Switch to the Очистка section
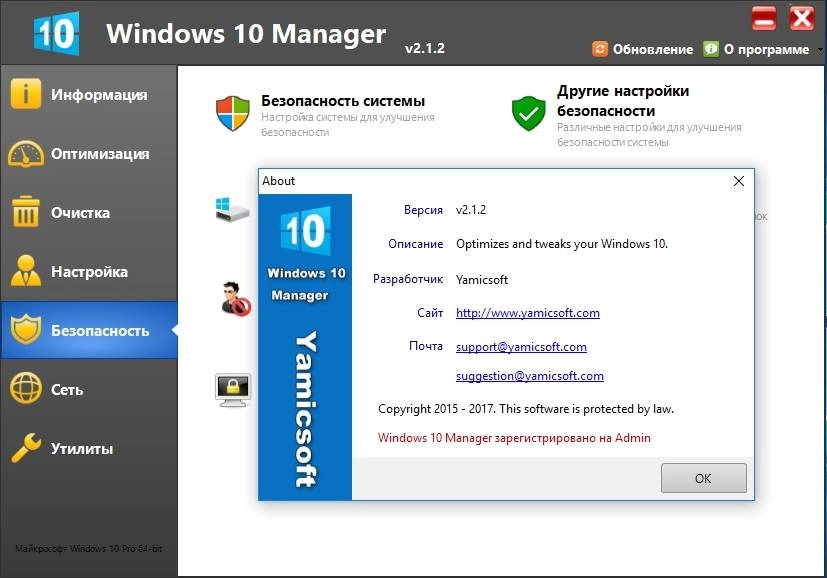827x578 pixels. 89,213
